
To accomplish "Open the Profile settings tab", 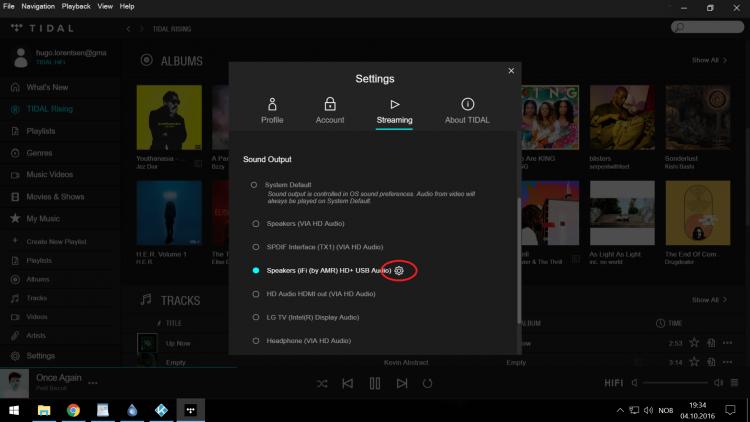I will click(x=272, y=111).
